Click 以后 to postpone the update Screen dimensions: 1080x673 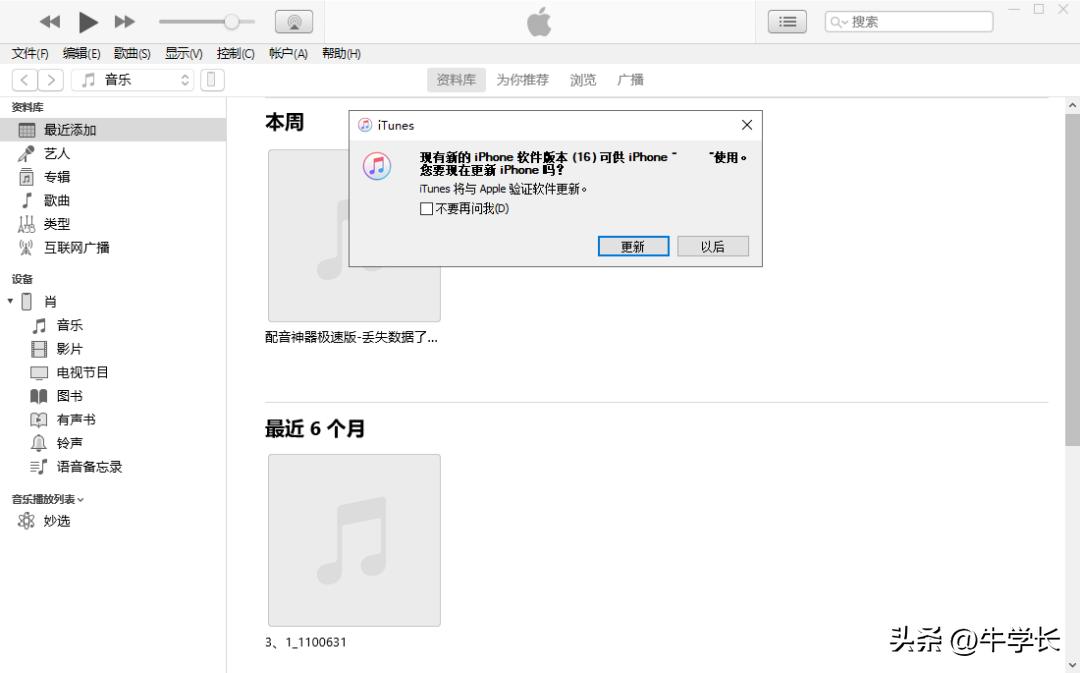(712, 246)
